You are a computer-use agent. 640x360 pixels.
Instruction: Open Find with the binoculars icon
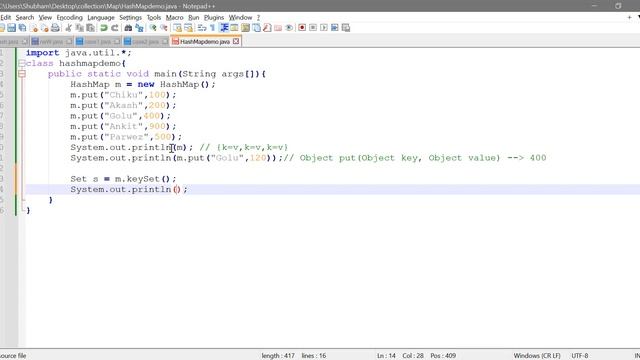pyautogui.click(x=128, y=28)
